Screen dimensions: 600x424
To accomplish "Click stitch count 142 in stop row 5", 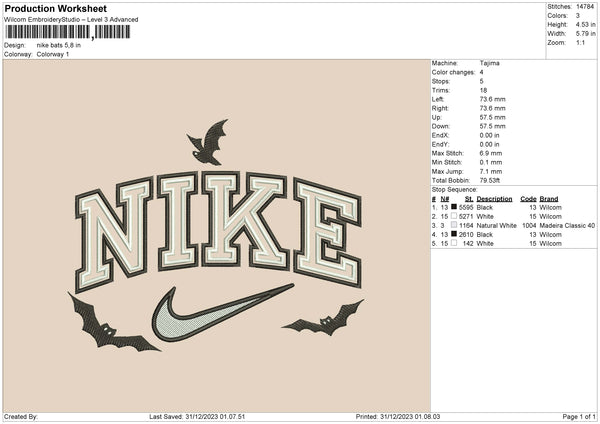I will tap(468, 243).
